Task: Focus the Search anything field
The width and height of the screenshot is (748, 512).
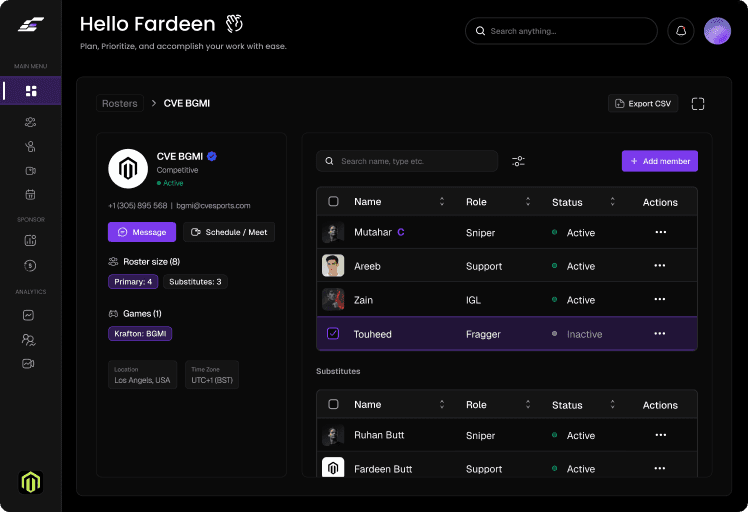Action: (561, 31)
